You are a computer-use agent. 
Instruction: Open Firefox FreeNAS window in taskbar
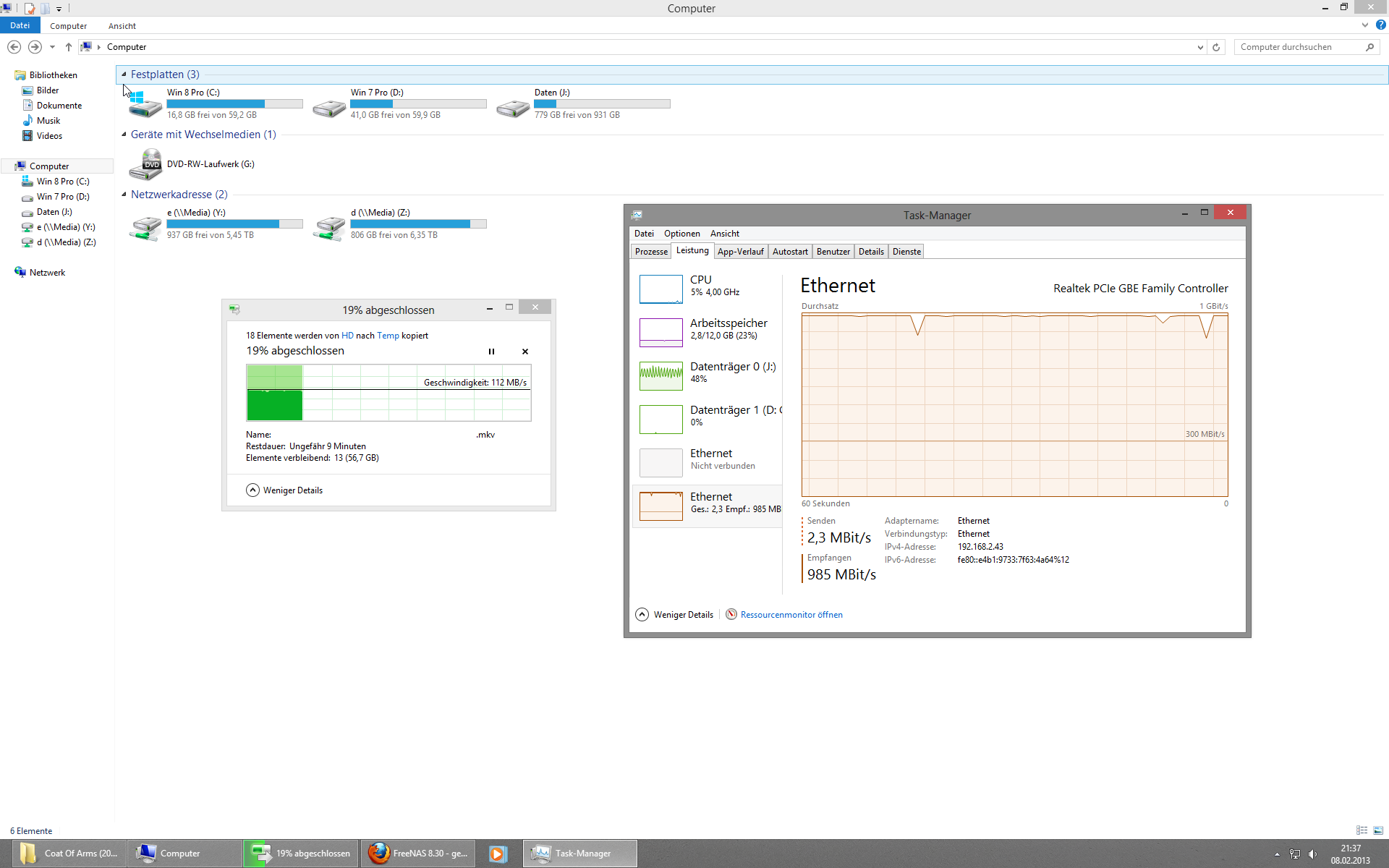(418, 854)
